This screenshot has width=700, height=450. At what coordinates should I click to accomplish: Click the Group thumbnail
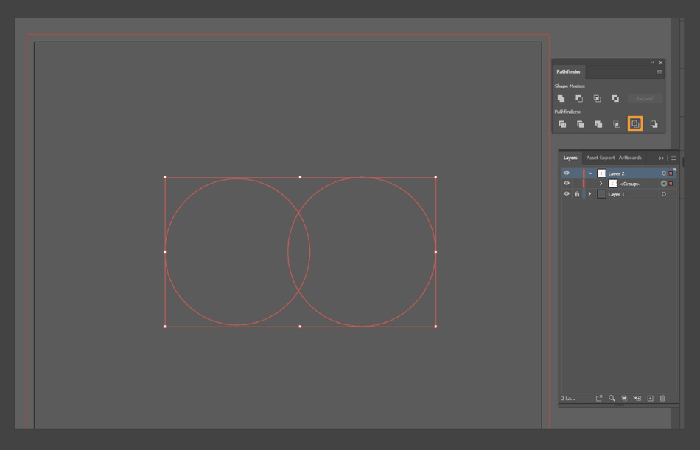coord(612,183)
